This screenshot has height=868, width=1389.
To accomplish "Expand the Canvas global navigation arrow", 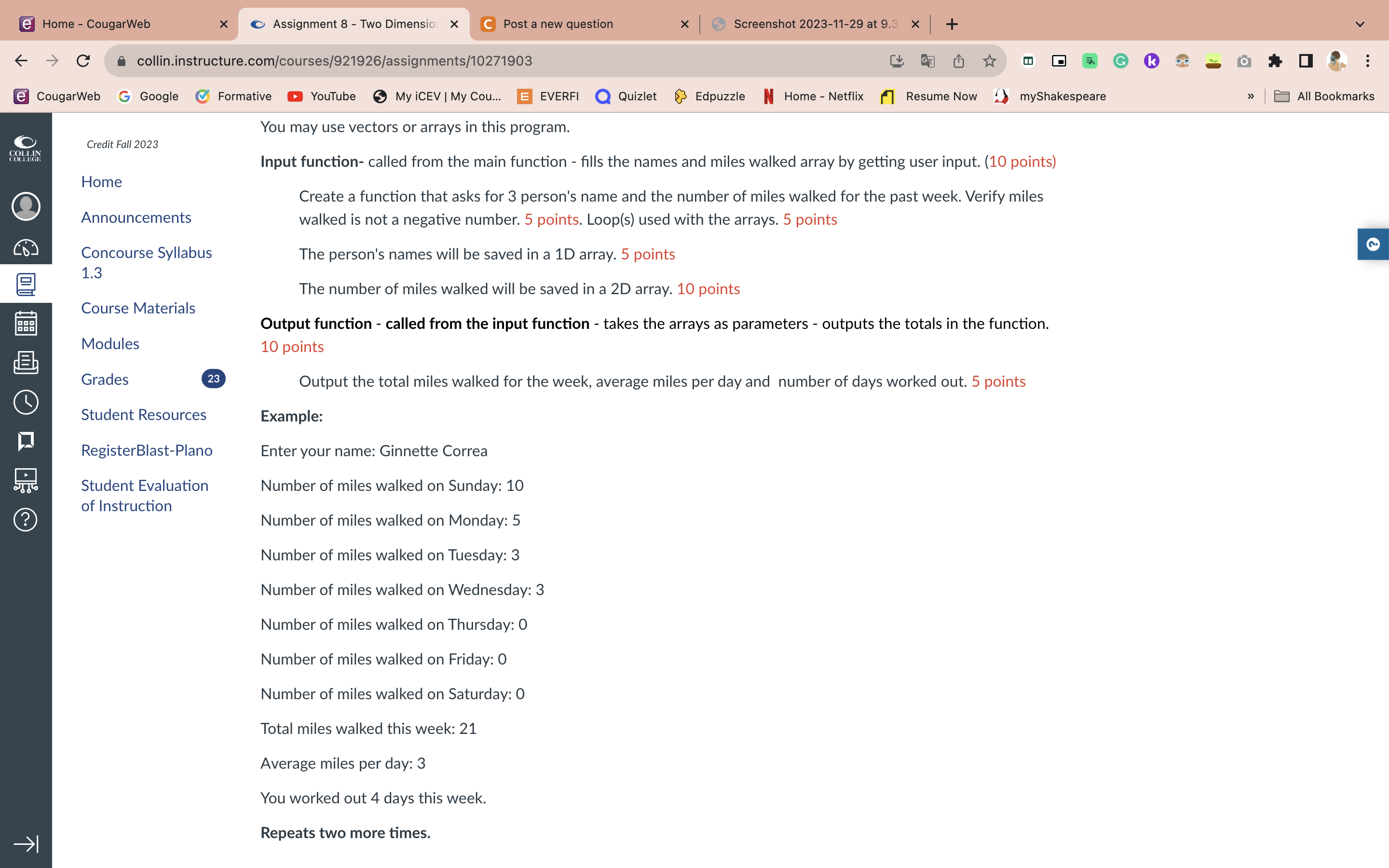I will tap(26, 843).
